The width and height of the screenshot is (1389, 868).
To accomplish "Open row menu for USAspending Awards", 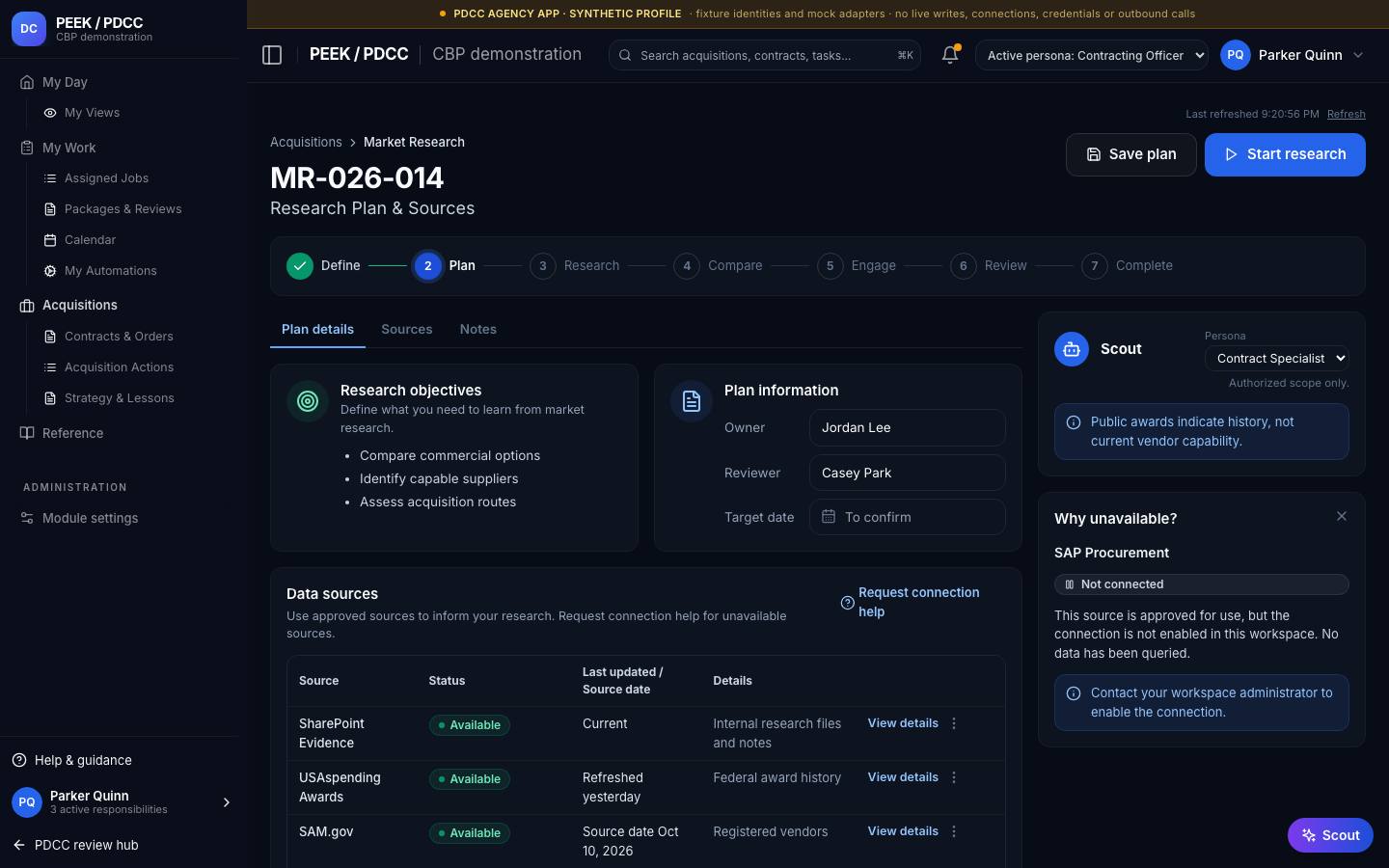I will click(954, 777).
